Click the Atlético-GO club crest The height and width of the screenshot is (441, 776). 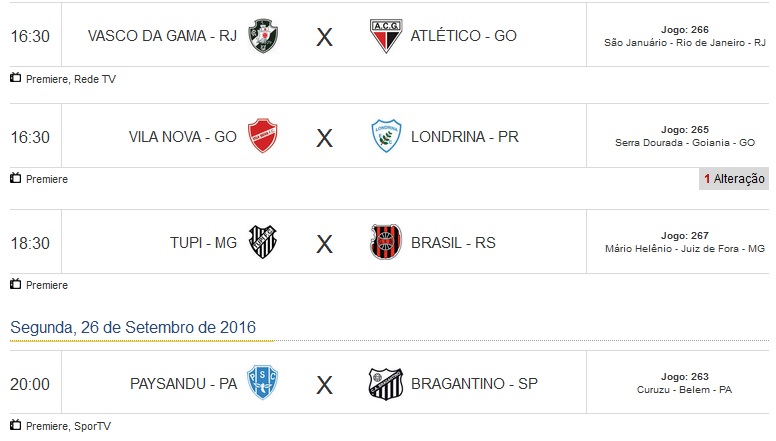(385, 36)
